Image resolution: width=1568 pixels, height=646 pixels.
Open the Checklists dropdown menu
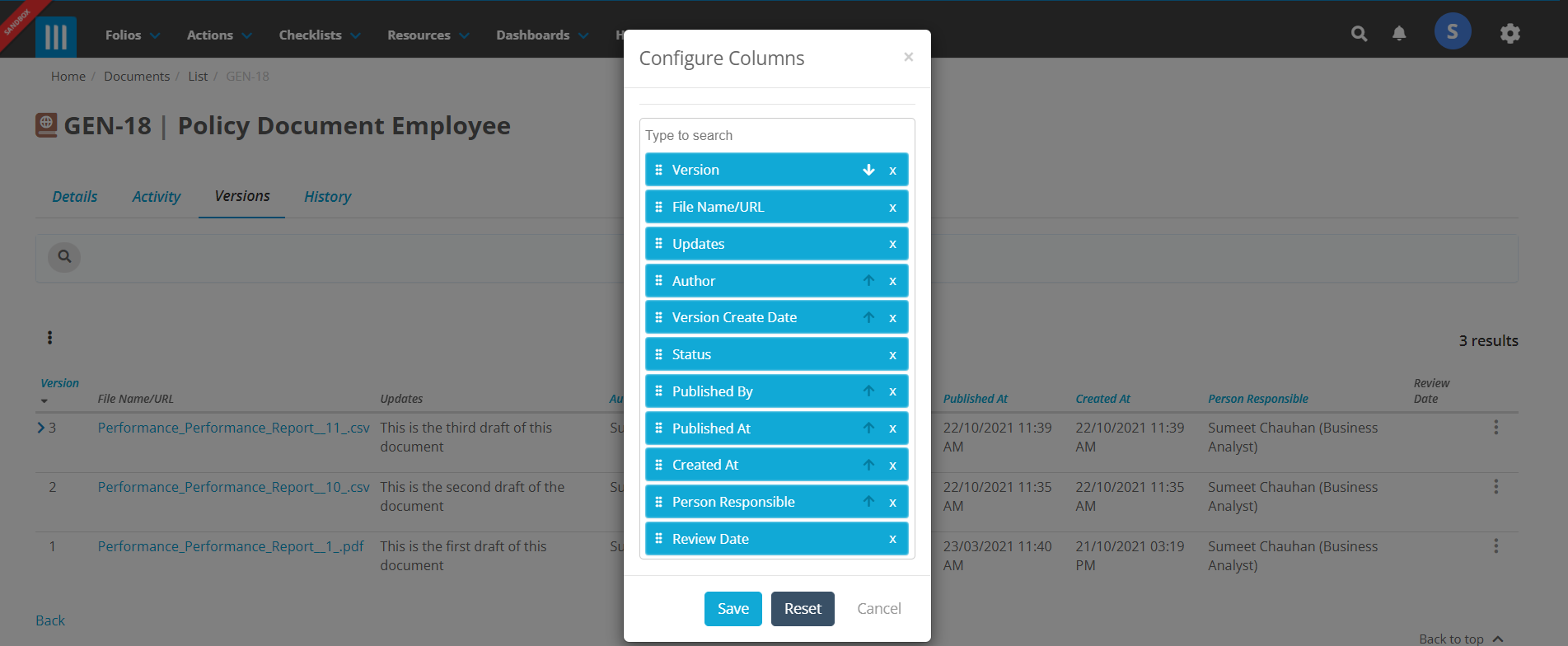coord(320,35)
